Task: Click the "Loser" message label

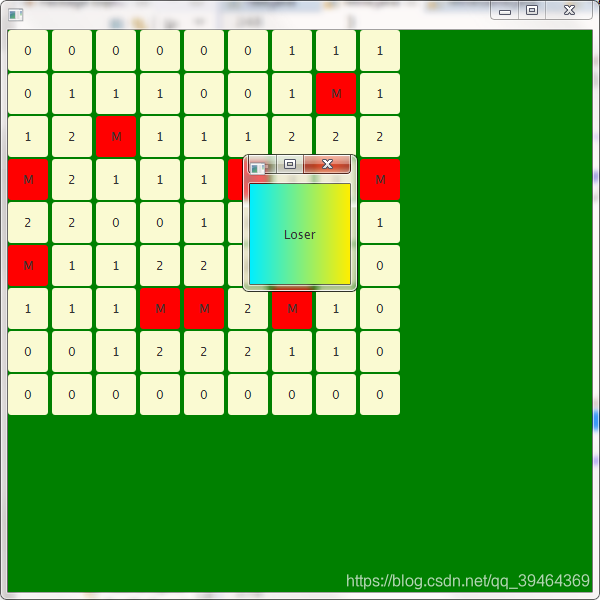Action: coord(300,235)
